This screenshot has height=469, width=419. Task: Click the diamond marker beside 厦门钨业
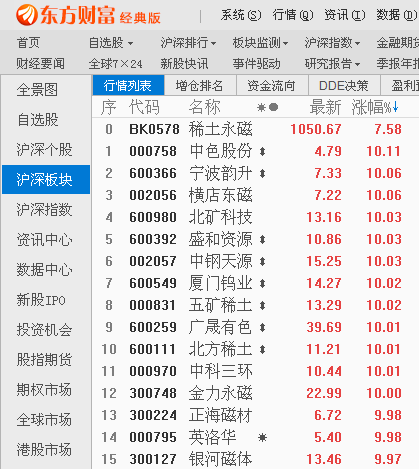coord(263,283)
